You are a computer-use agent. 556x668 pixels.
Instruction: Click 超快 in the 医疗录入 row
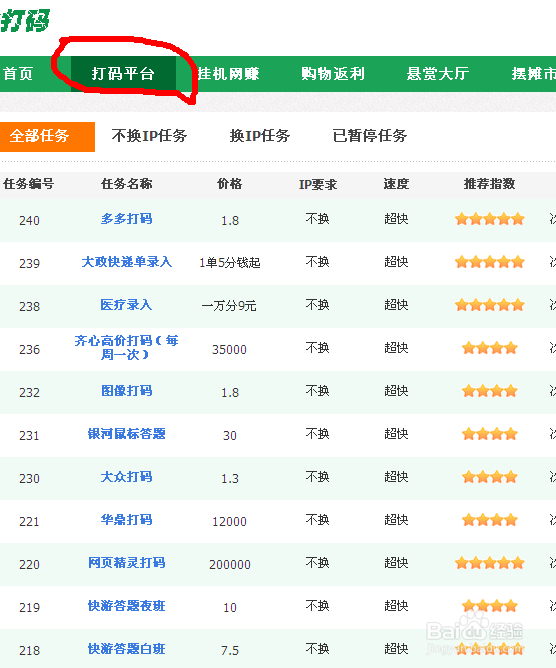(x=396, y=305)
